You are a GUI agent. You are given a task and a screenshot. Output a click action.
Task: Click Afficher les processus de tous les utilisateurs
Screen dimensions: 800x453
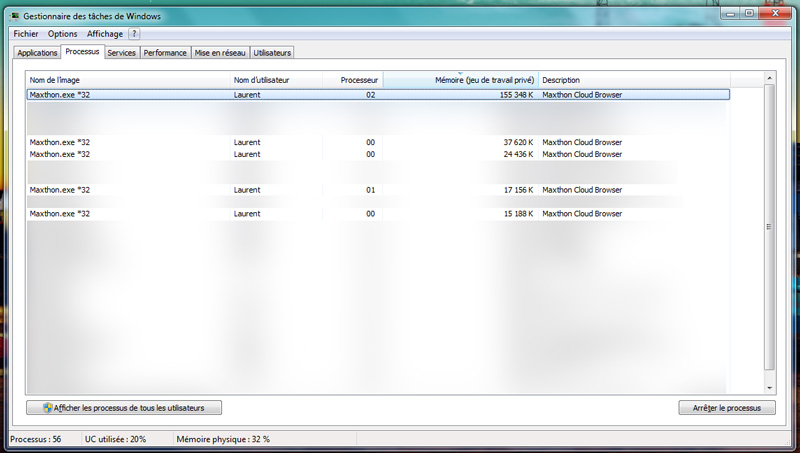[124, 408]
